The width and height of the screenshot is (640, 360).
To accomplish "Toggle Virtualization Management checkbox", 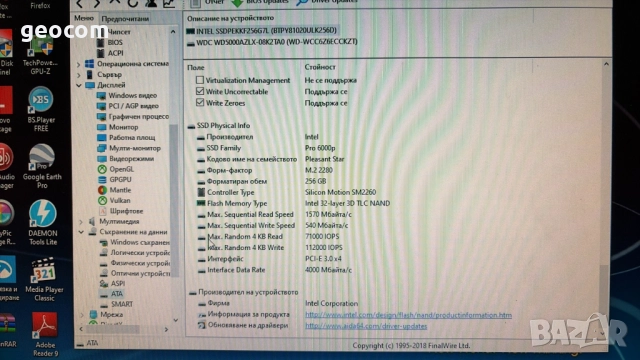I will (x=200, y=80).
